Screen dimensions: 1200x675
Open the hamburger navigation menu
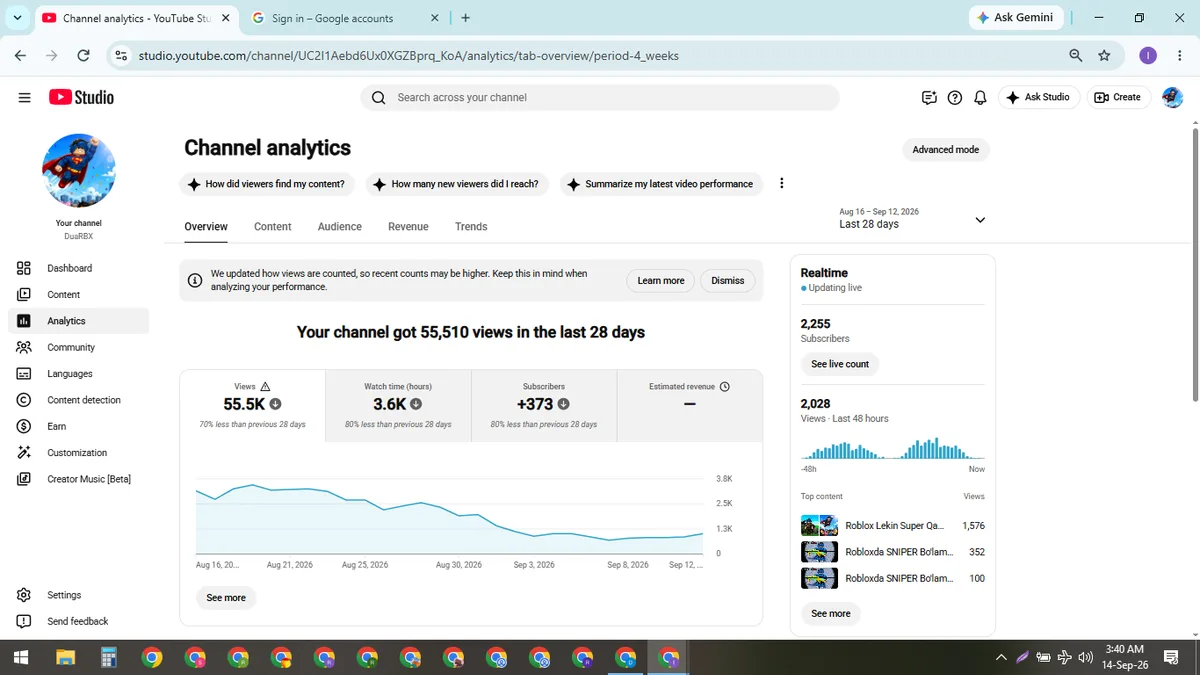[24, 97]
